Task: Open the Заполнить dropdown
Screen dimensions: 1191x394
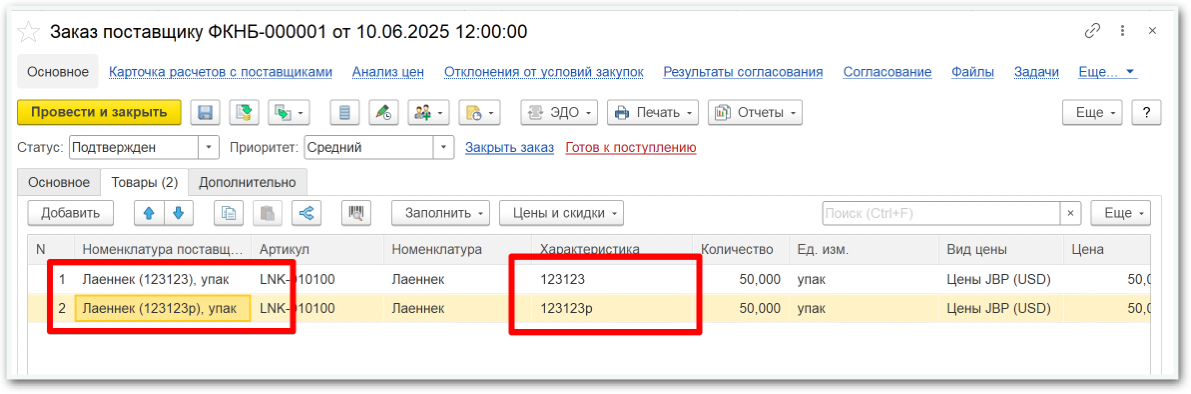Action: coord(441,213)
